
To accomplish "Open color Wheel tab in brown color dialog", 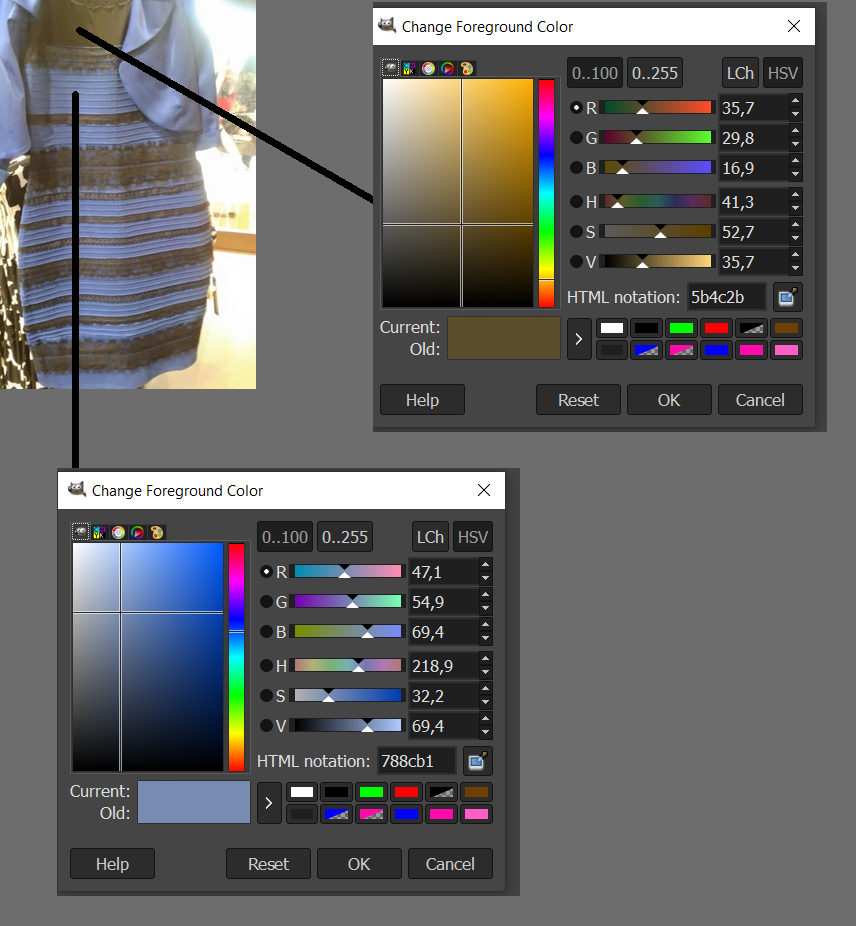I will pos(448,69).
